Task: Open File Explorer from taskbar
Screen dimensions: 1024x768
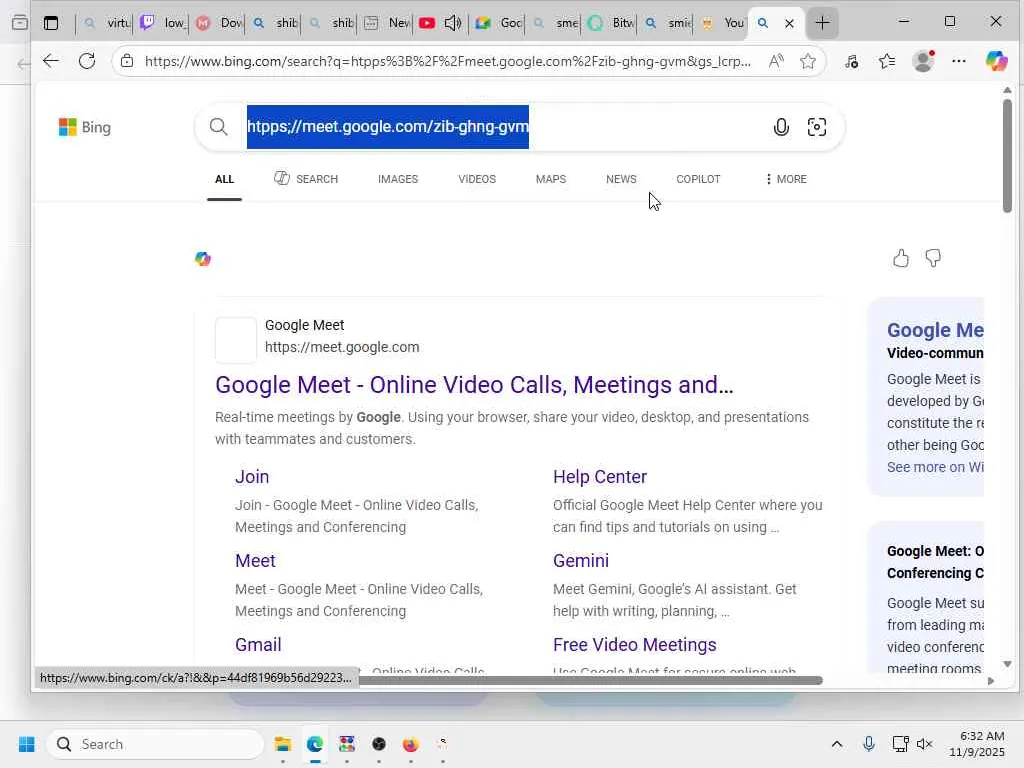Action: (x=283, y=744)
